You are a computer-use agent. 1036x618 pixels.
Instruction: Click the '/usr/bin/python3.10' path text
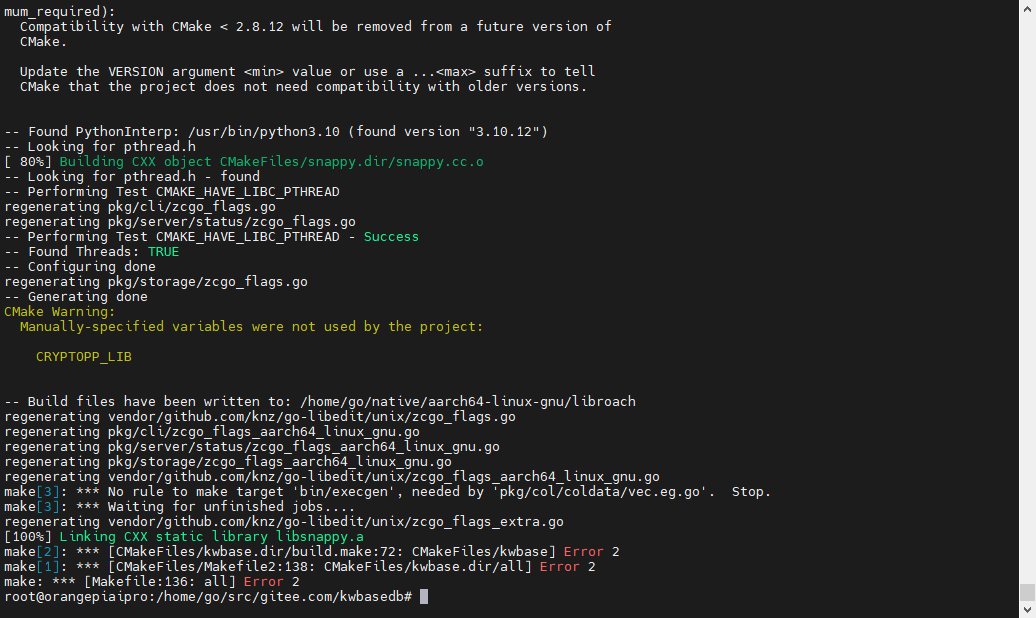coord(264,132)
